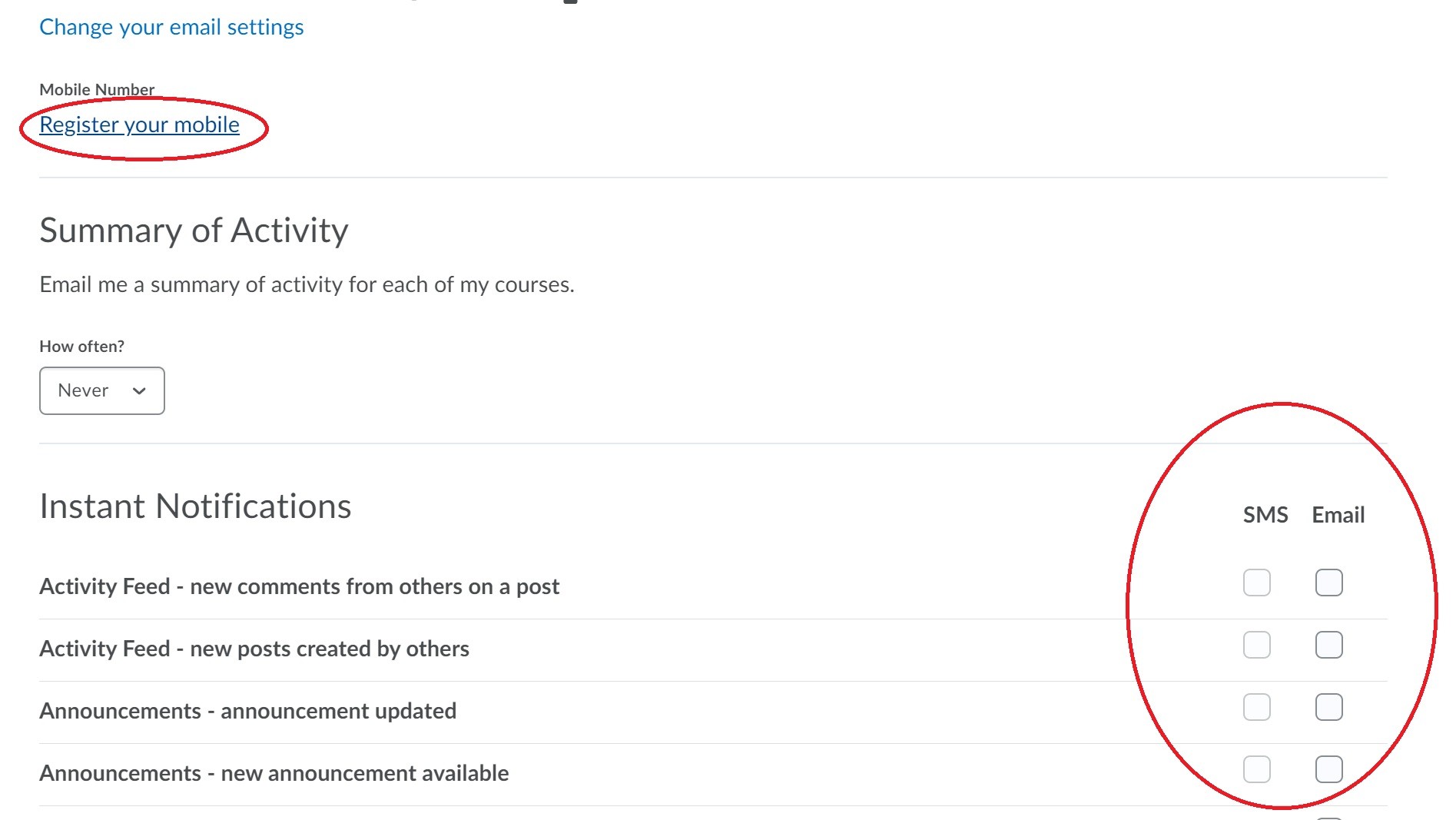Enable SMS for new announcement available
This screenshot has width=1456, height=820.
[x=1257, y=769]
